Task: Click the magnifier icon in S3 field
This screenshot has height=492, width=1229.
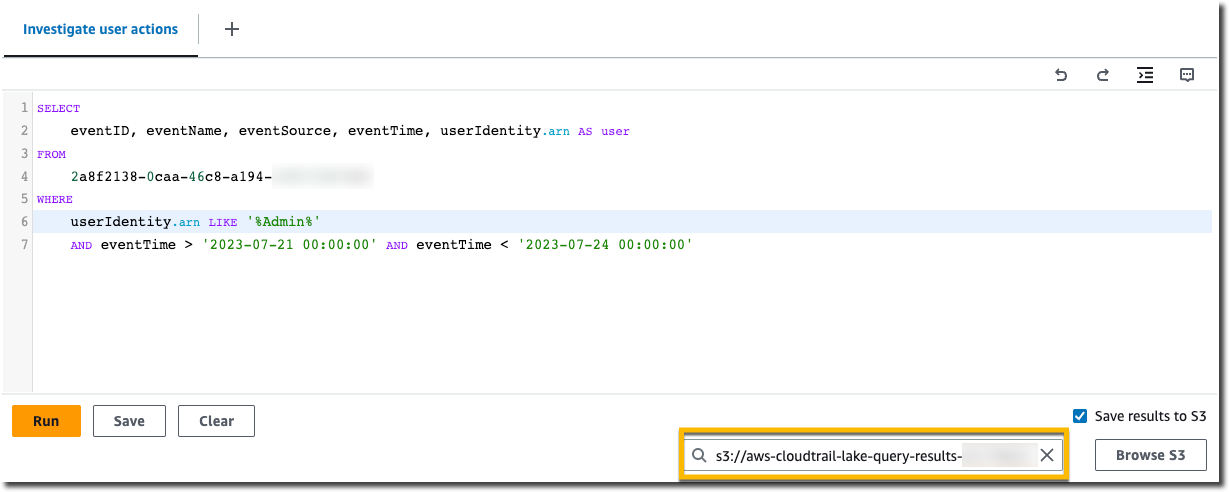Action: coord(700,456)
